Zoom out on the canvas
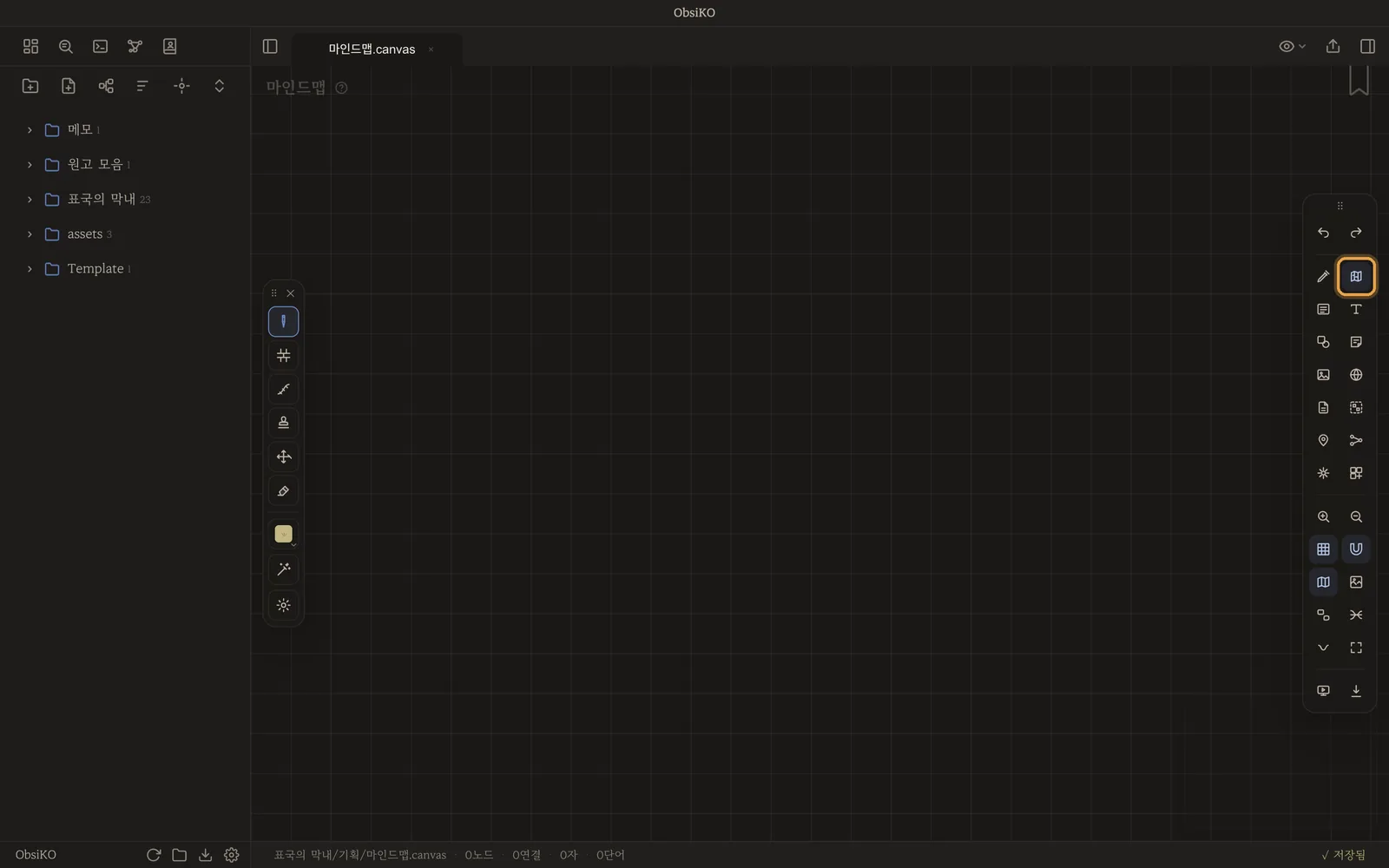 click(1356, 516)
